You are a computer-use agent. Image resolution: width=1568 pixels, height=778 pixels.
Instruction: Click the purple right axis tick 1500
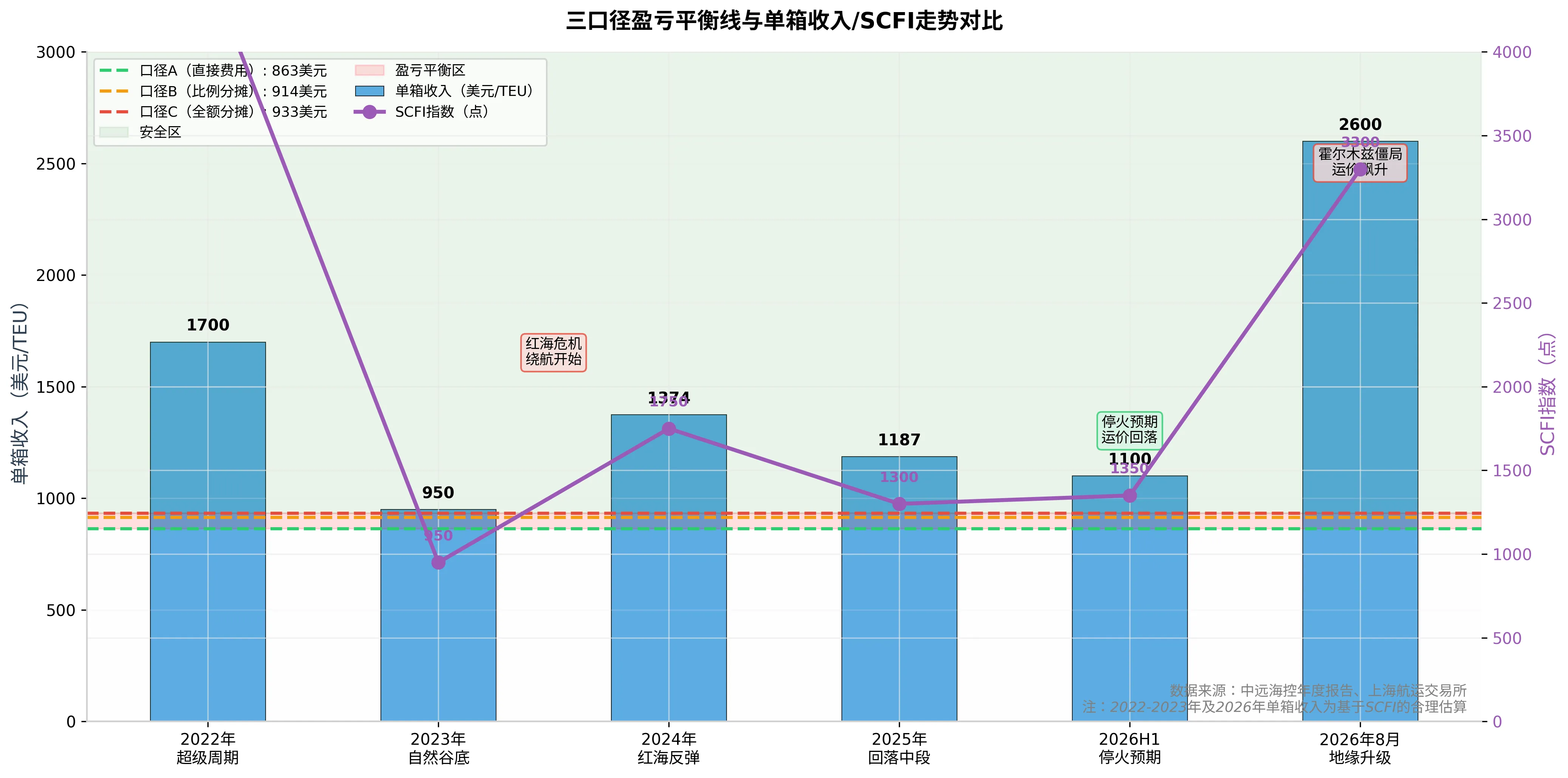coord(1512,471)
